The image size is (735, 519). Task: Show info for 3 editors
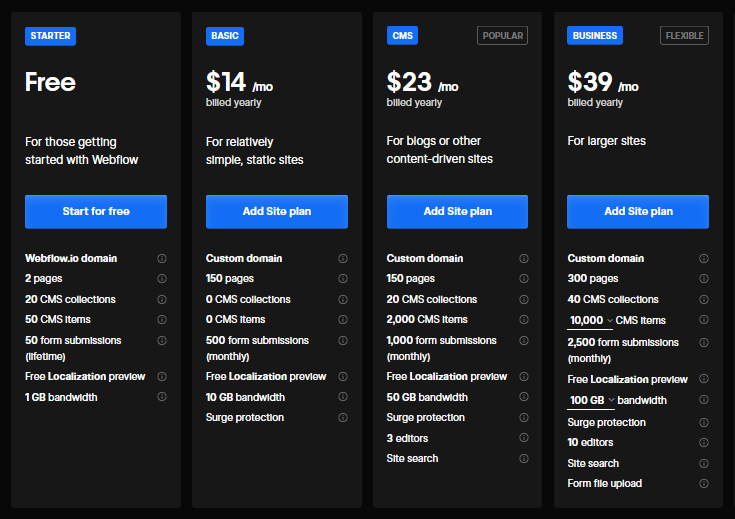524,437
